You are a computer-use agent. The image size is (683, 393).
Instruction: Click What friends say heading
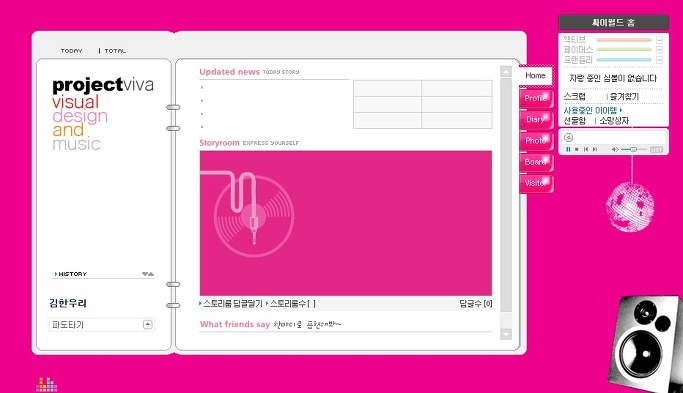click(x=235, y=324)
